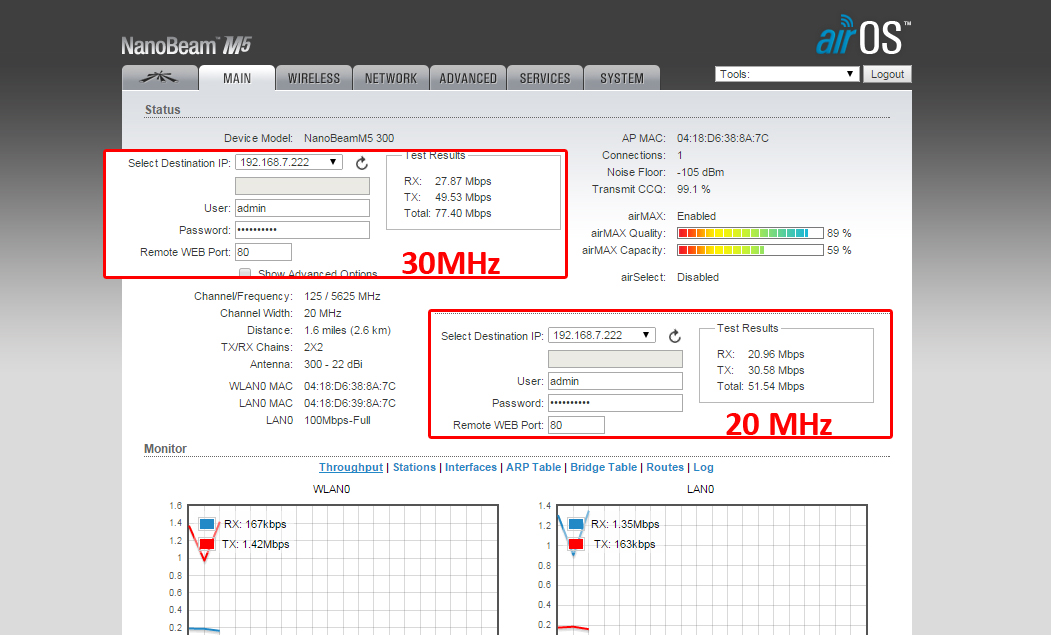
Task: Open the WIRELESS tab
Action: click(314, 78)
